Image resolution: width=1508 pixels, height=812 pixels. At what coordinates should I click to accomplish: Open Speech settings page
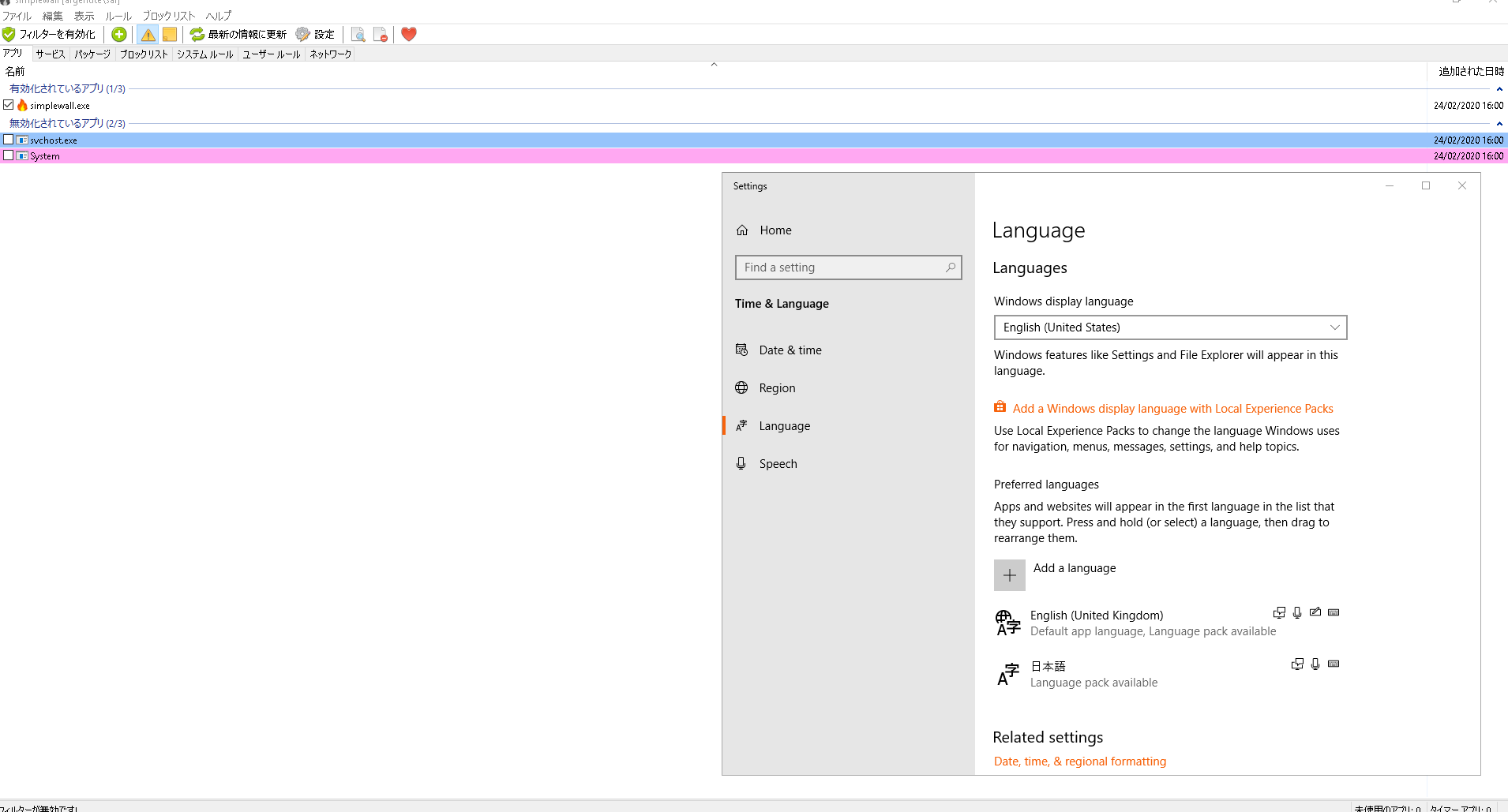coord(848,463)
